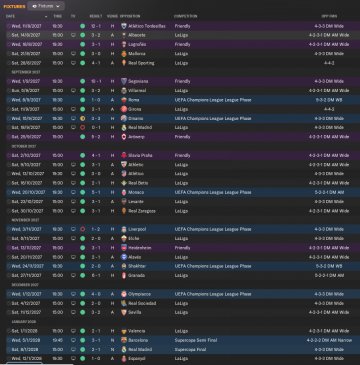The width and height of the screenshot is (360, 365).
Task: Click the green win indicator in Mallorca row
Action: 82,54
